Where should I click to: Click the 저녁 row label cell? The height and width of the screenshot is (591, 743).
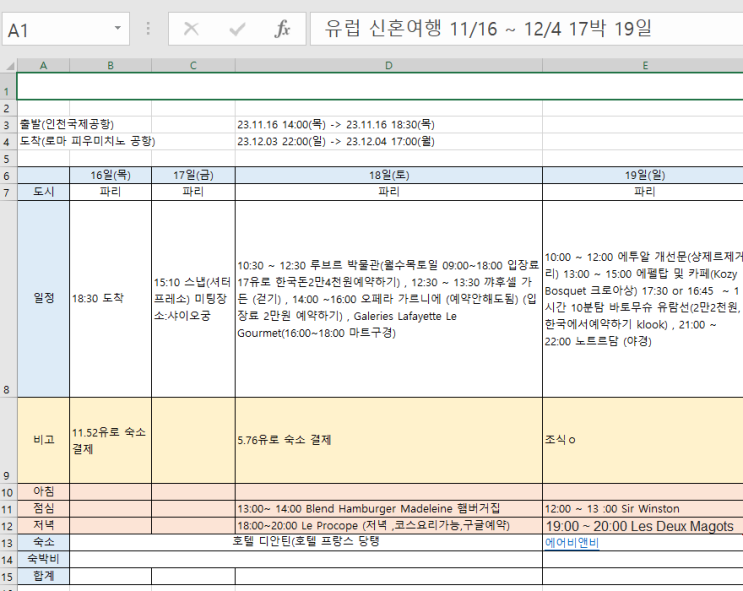43,525
